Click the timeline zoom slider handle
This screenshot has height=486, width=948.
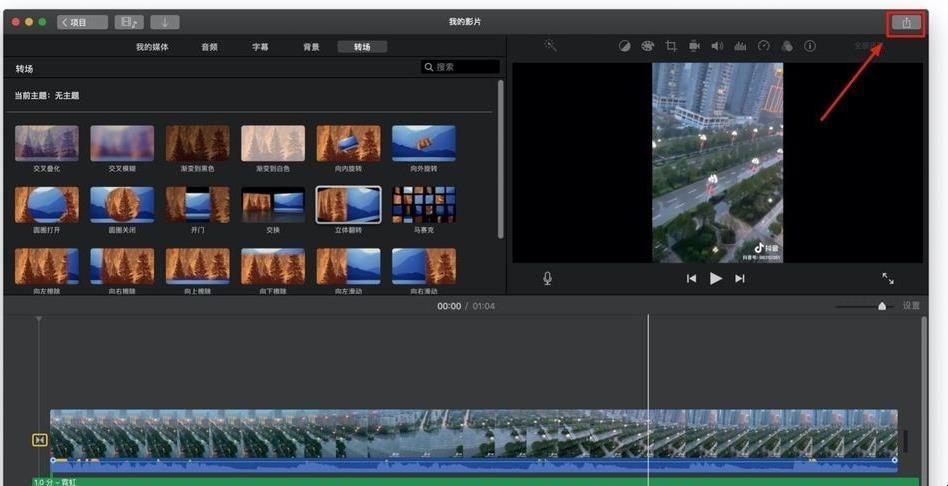click(x=881, y=306)
